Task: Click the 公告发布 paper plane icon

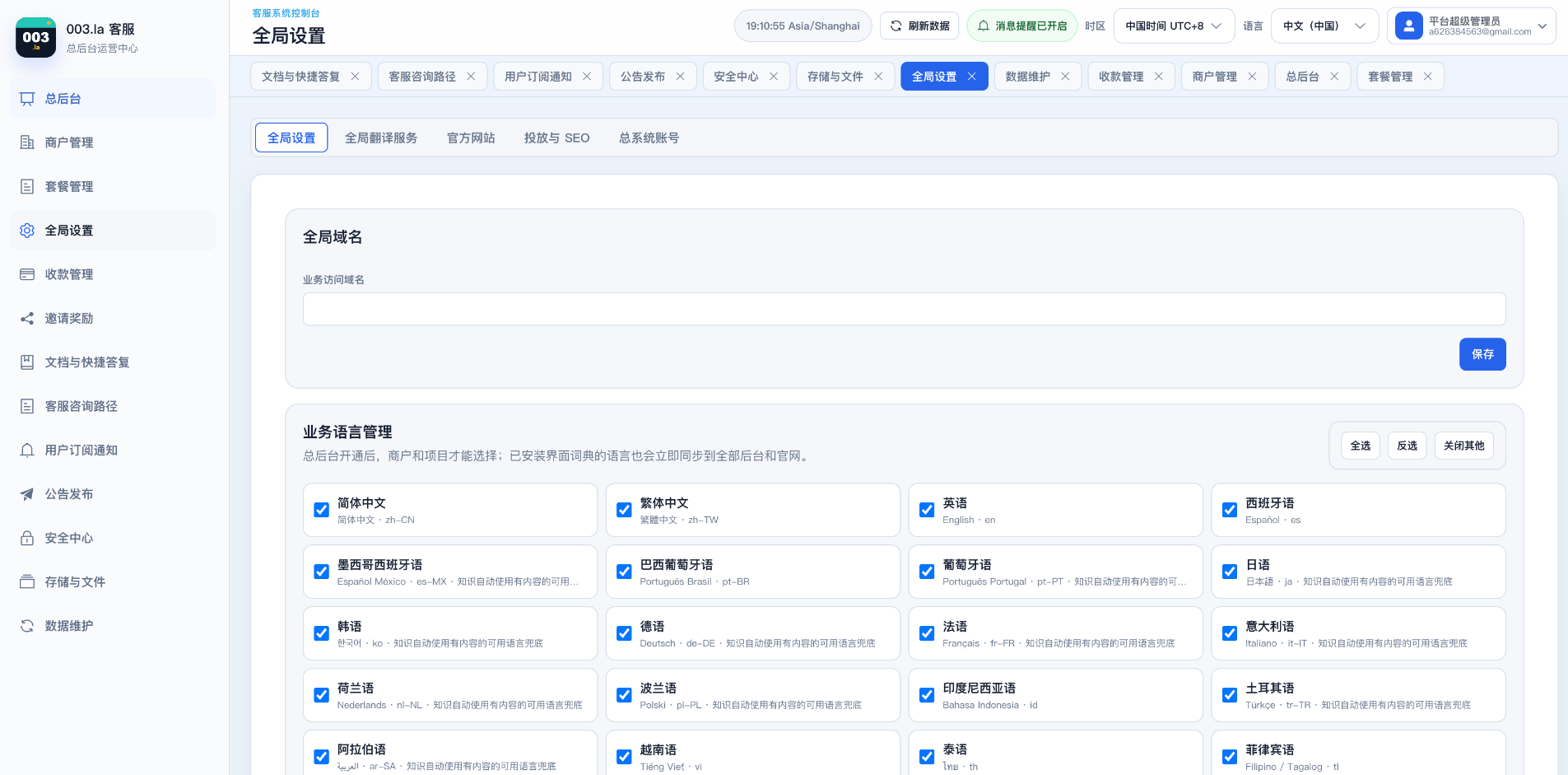Action: coord(27,494)
